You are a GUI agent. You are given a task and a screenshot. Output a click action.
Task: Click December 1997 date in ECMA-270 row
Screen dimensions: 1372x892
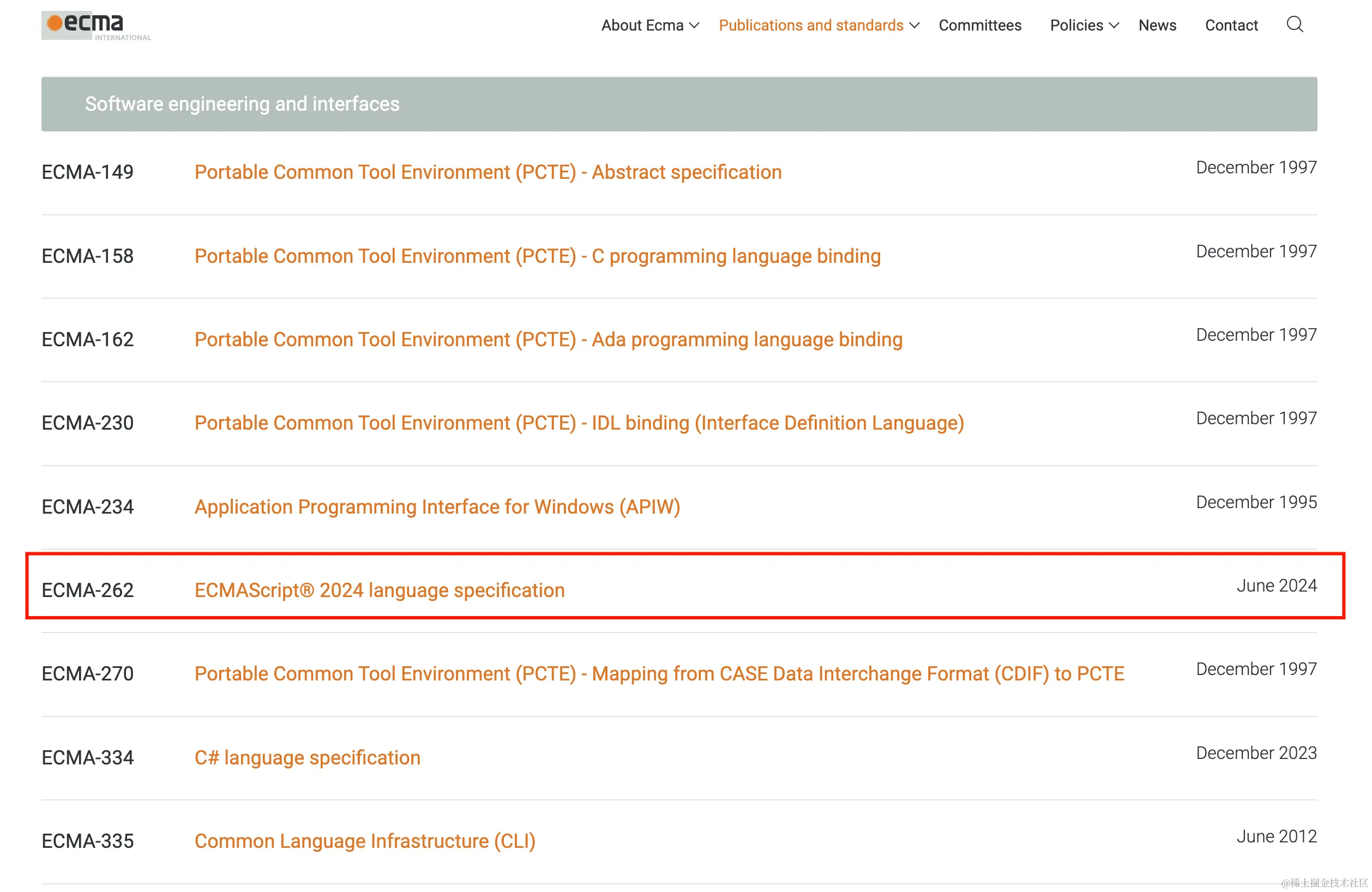1256,669
